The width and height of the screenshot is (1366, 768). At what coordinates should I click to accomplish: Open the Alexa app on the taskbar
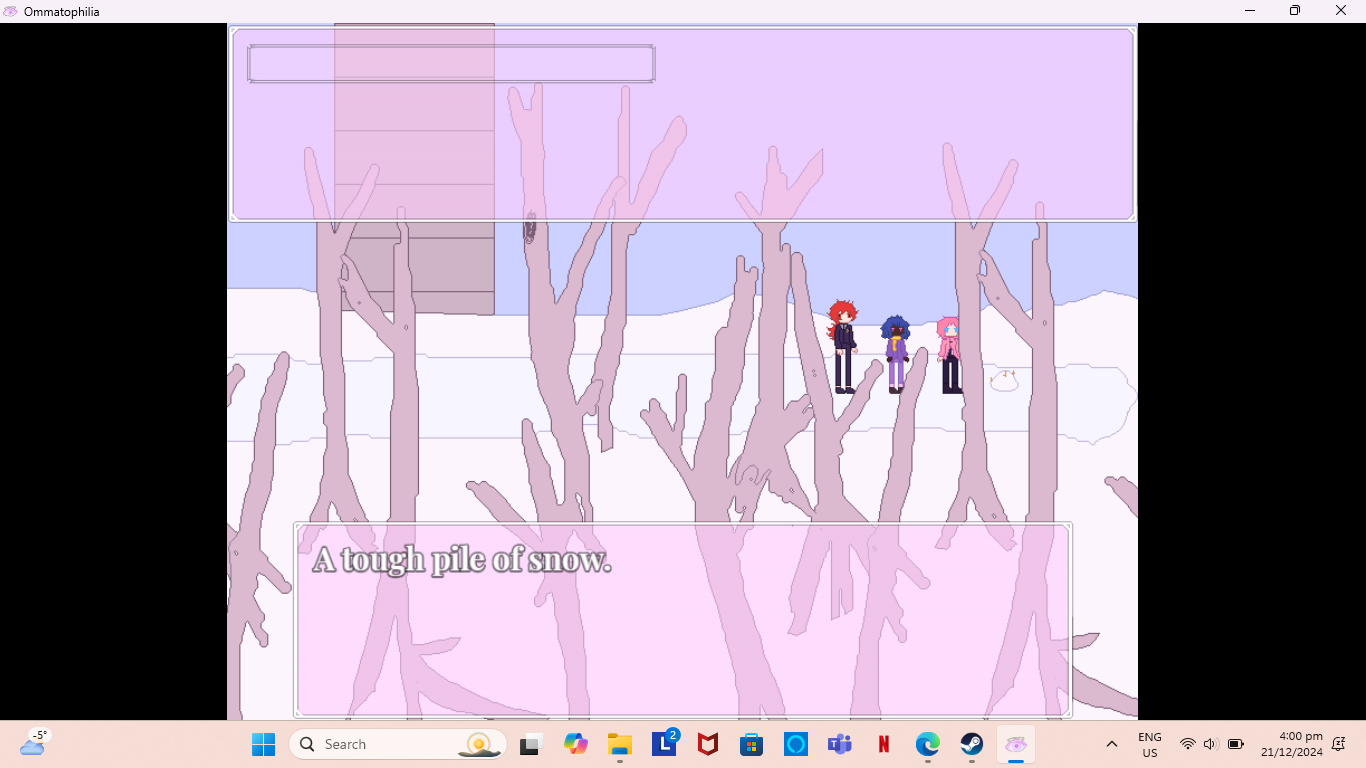[x=796, y=744]
